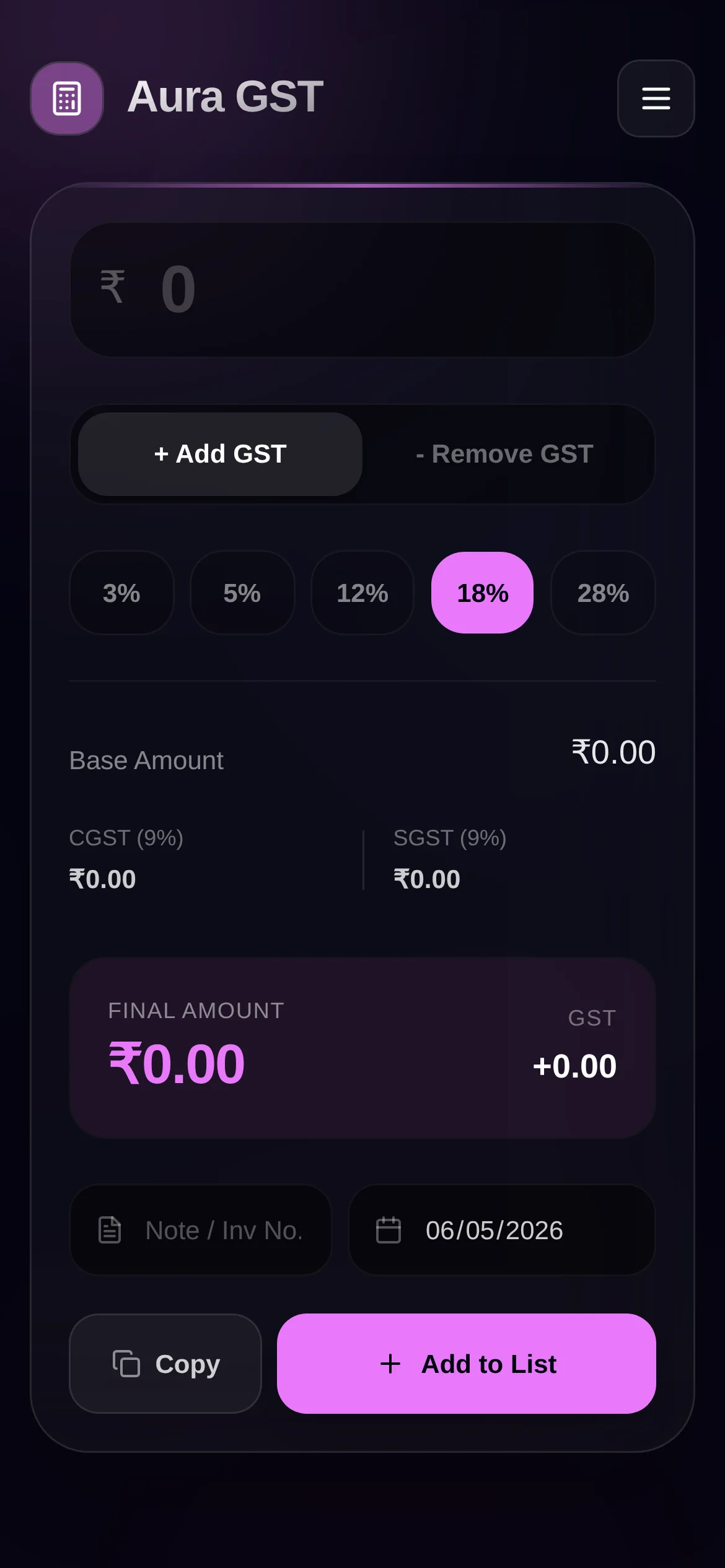Screen dimensions: 725x1568
Task: Click the Note / Inv No. field
Action: tap(201, 1230)
